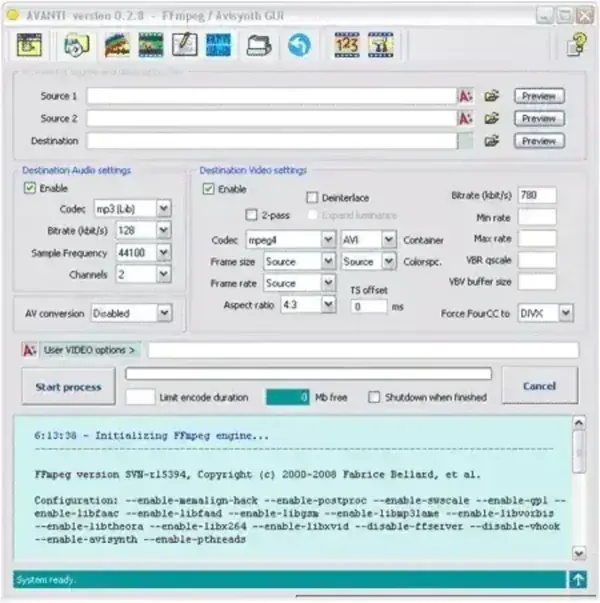
Task: Click the blue grid toolbar icon
Action: (x=218, y=45)
